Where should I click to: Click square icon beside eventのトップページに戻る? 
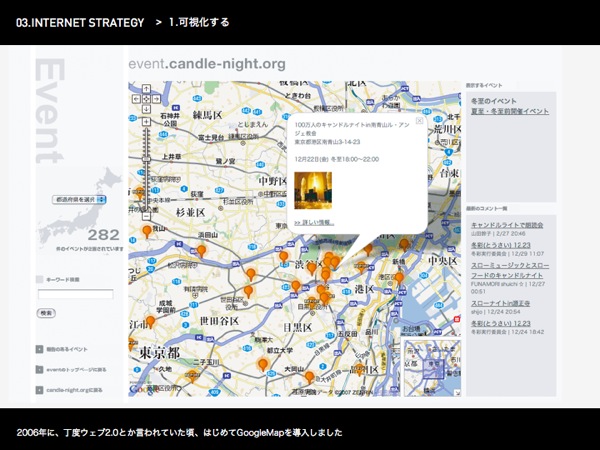click(39, 369)
